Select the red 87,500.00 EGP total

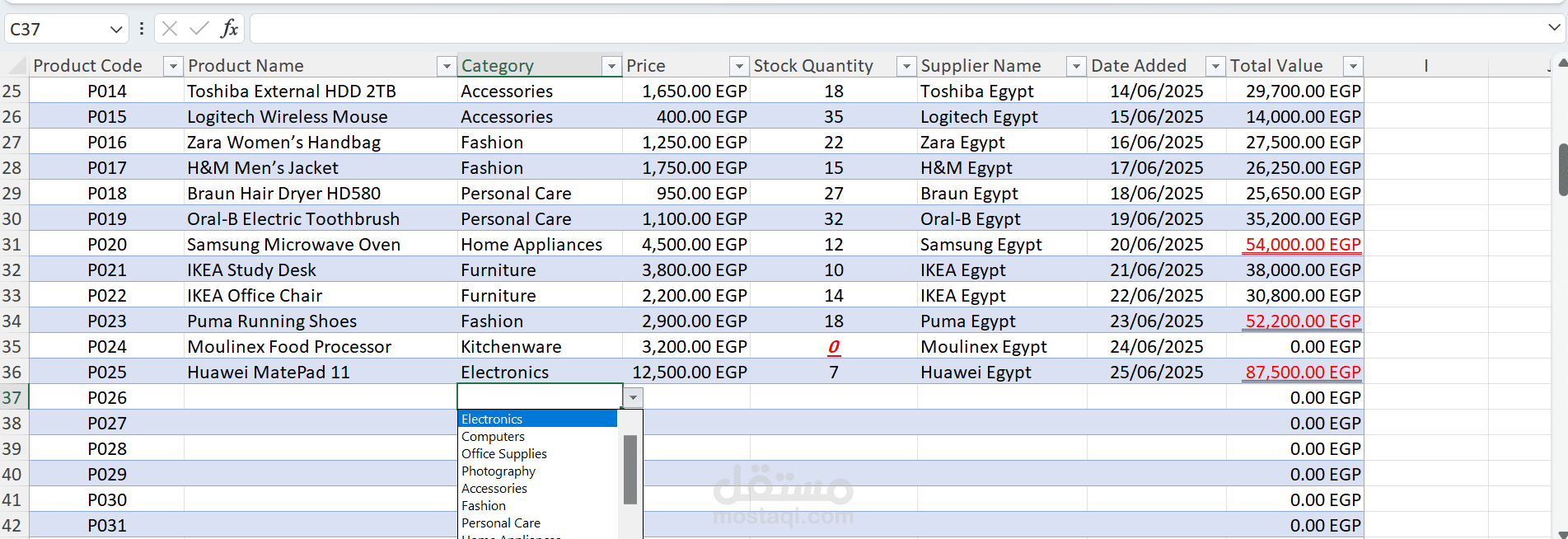pos(1295,373)
